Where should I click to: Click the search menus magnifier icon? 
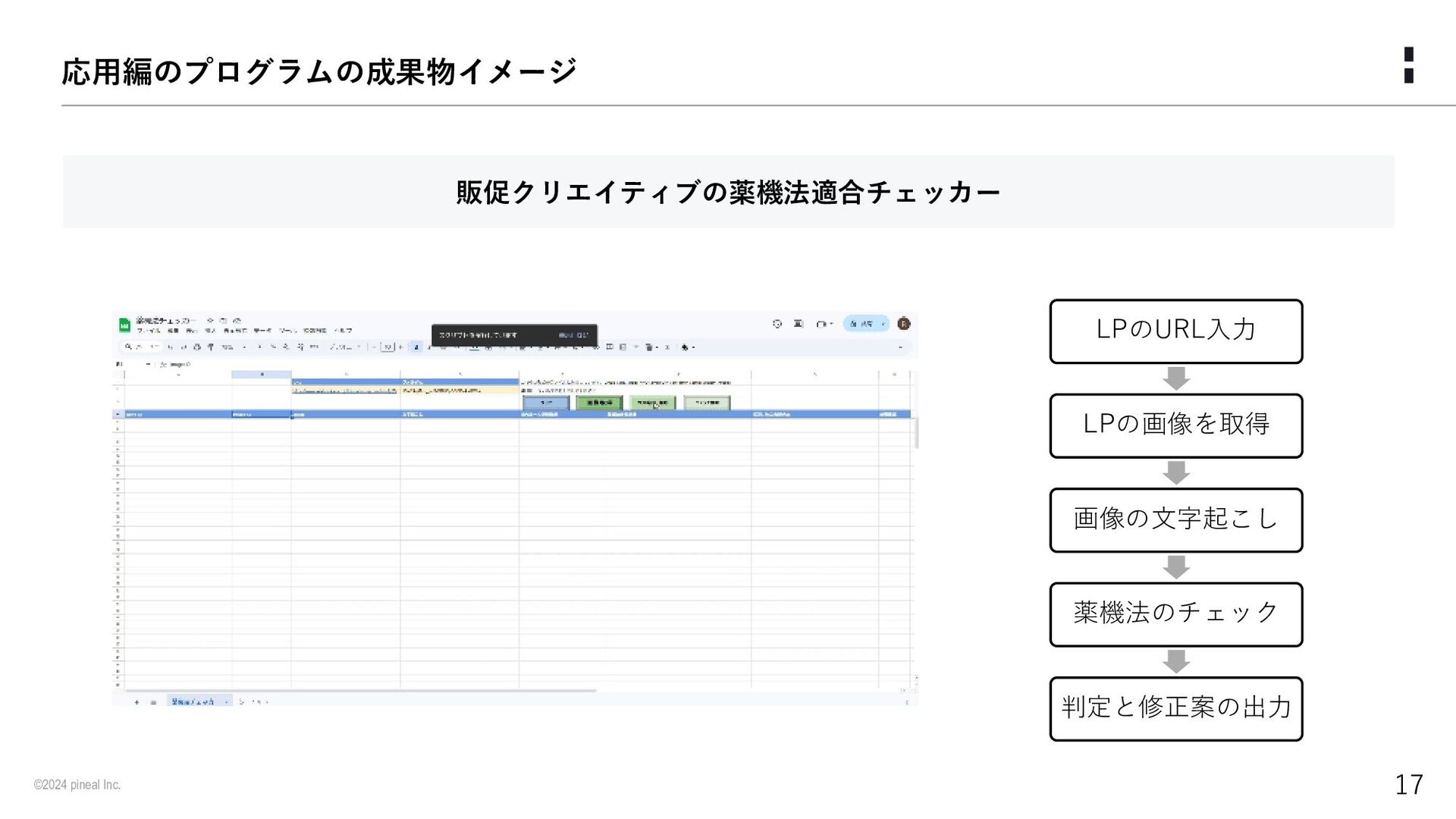(x=129, y=347)
